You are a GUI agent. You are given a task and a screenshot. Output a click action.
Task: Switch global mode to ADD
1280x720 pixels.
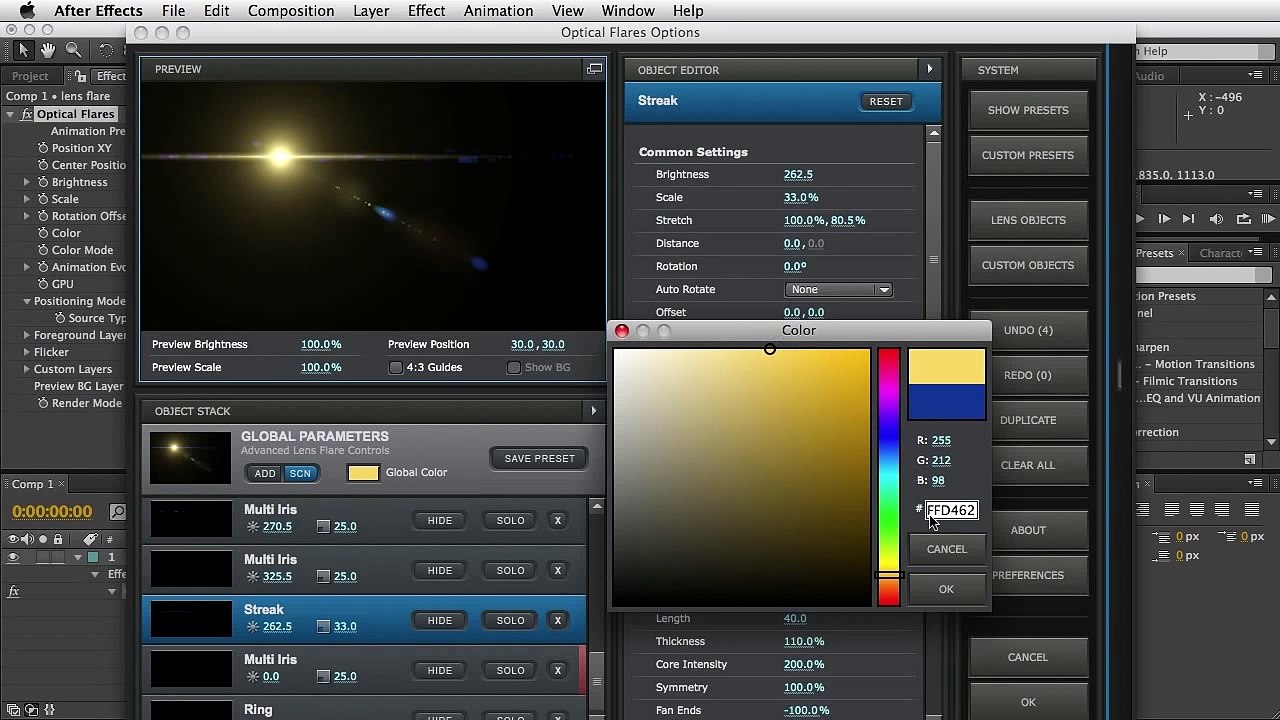click(265, 473)
